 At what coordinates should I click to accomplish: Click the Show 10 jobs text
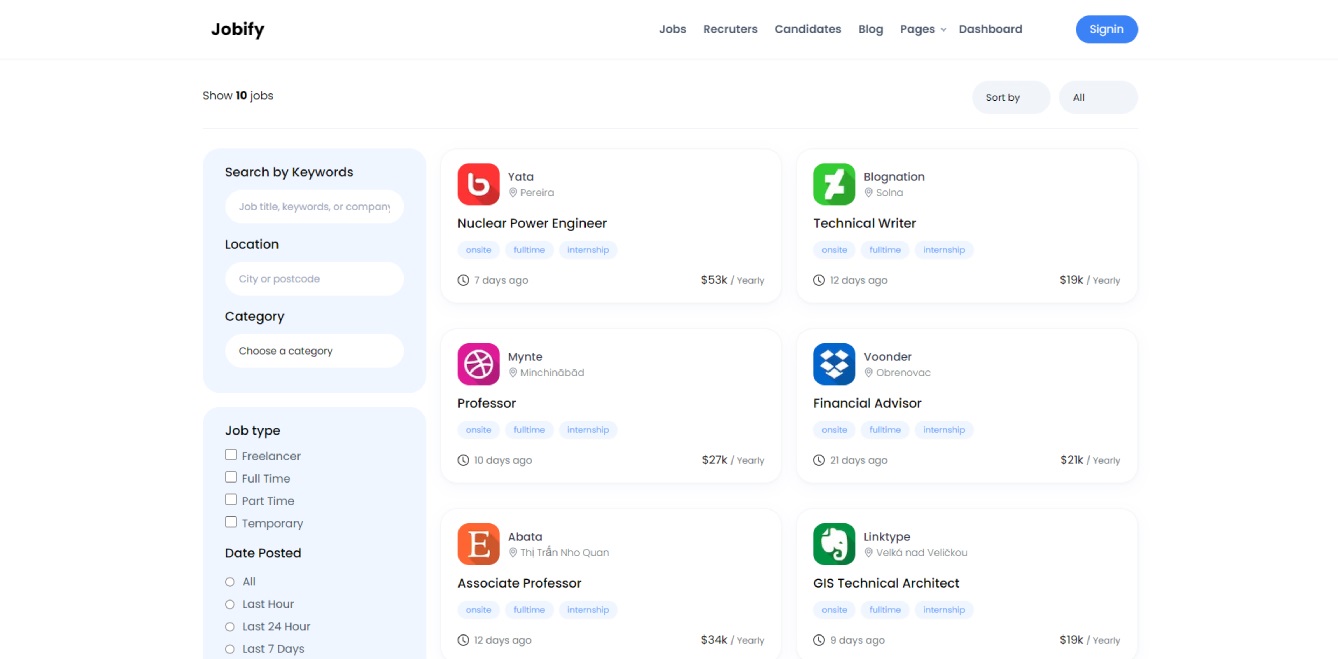(x=238, y=96)
